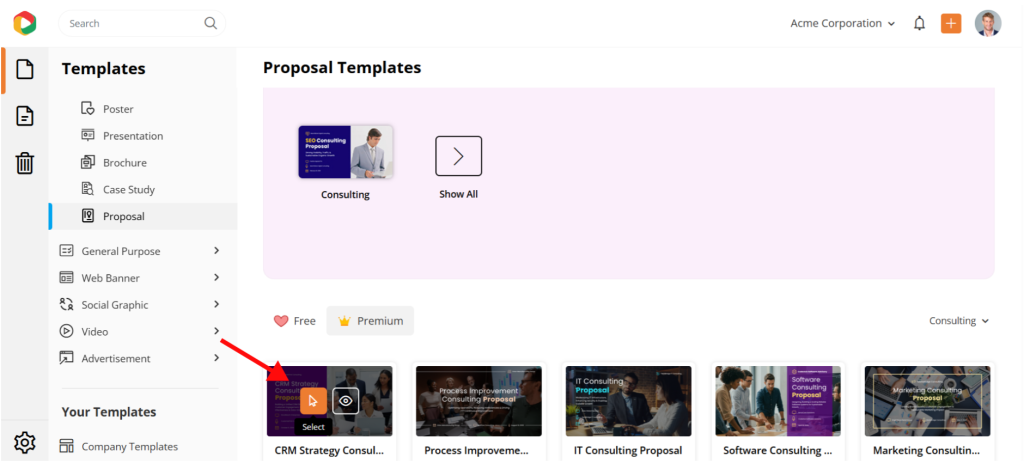The width and height of the screenshot is (1024, 463).
Task: Click the Video play category icon
Action: (x=66, y=331)
